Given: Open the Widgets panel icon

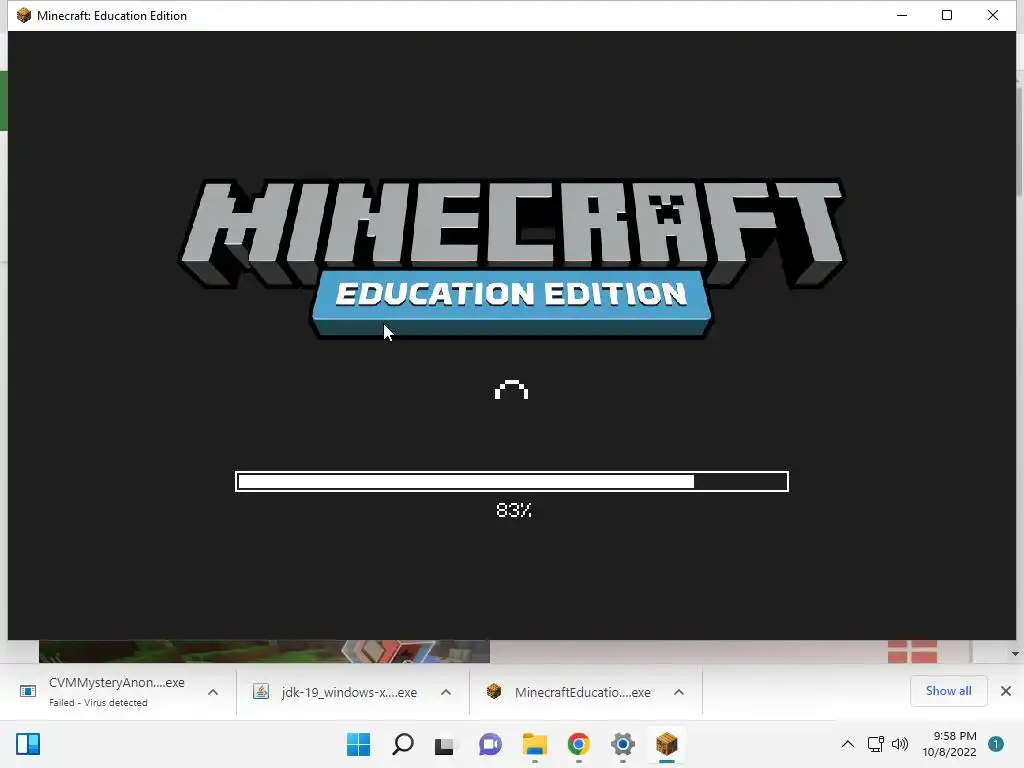Looking at the screenshot, I should coord(28,744).
